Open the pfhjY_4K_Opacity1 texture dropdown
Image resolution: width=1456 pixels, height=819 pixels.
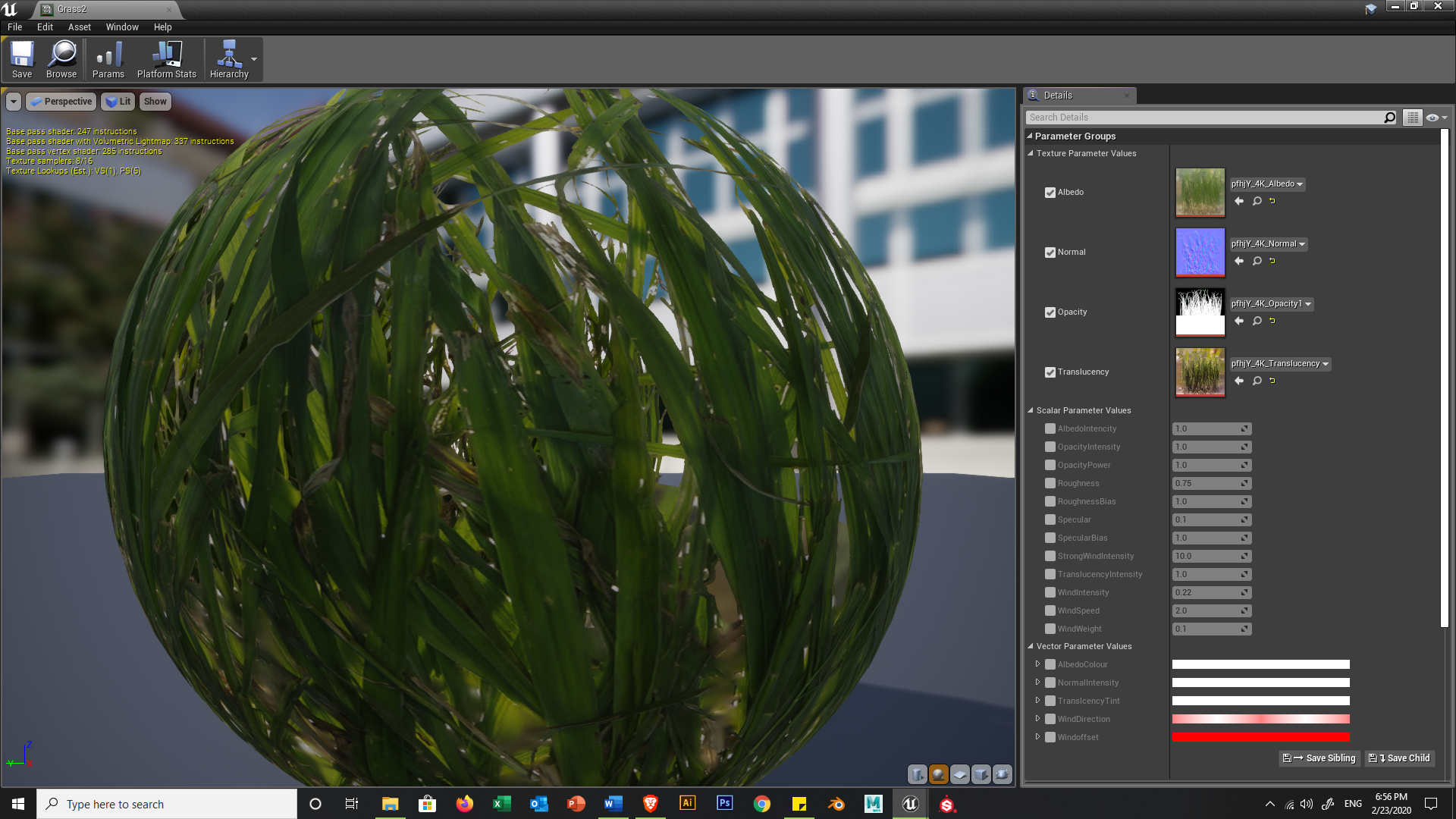(x=1272, y=304)
